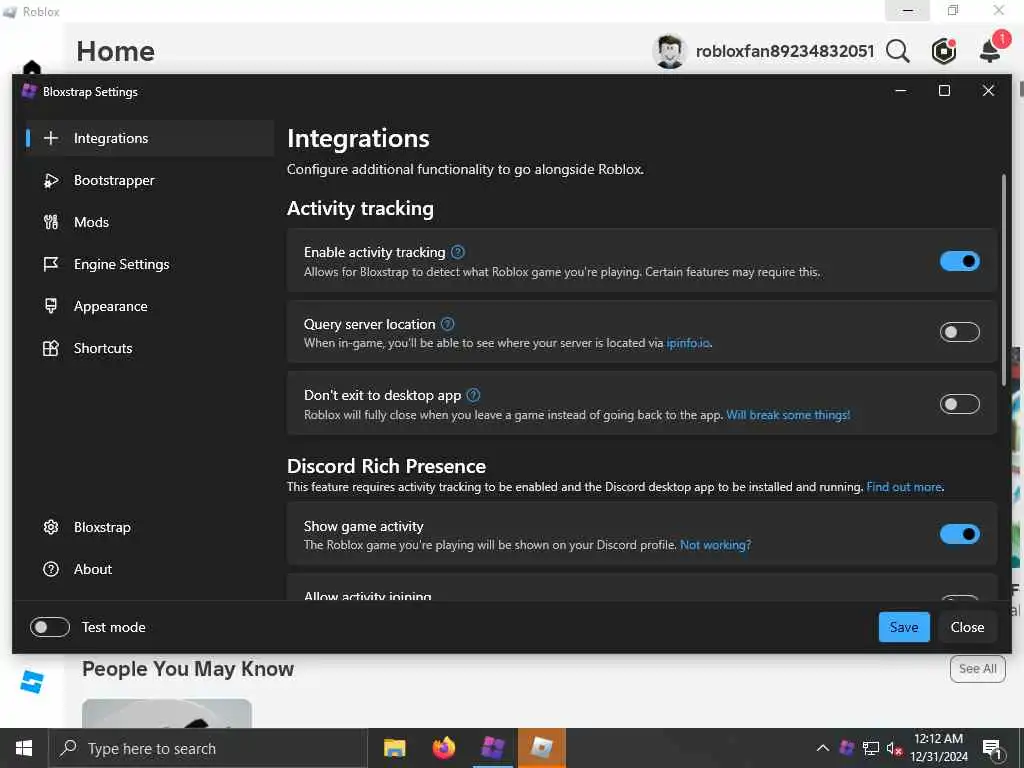
Task: Turn off Show game activity toggle
Action: click(959, 534)
